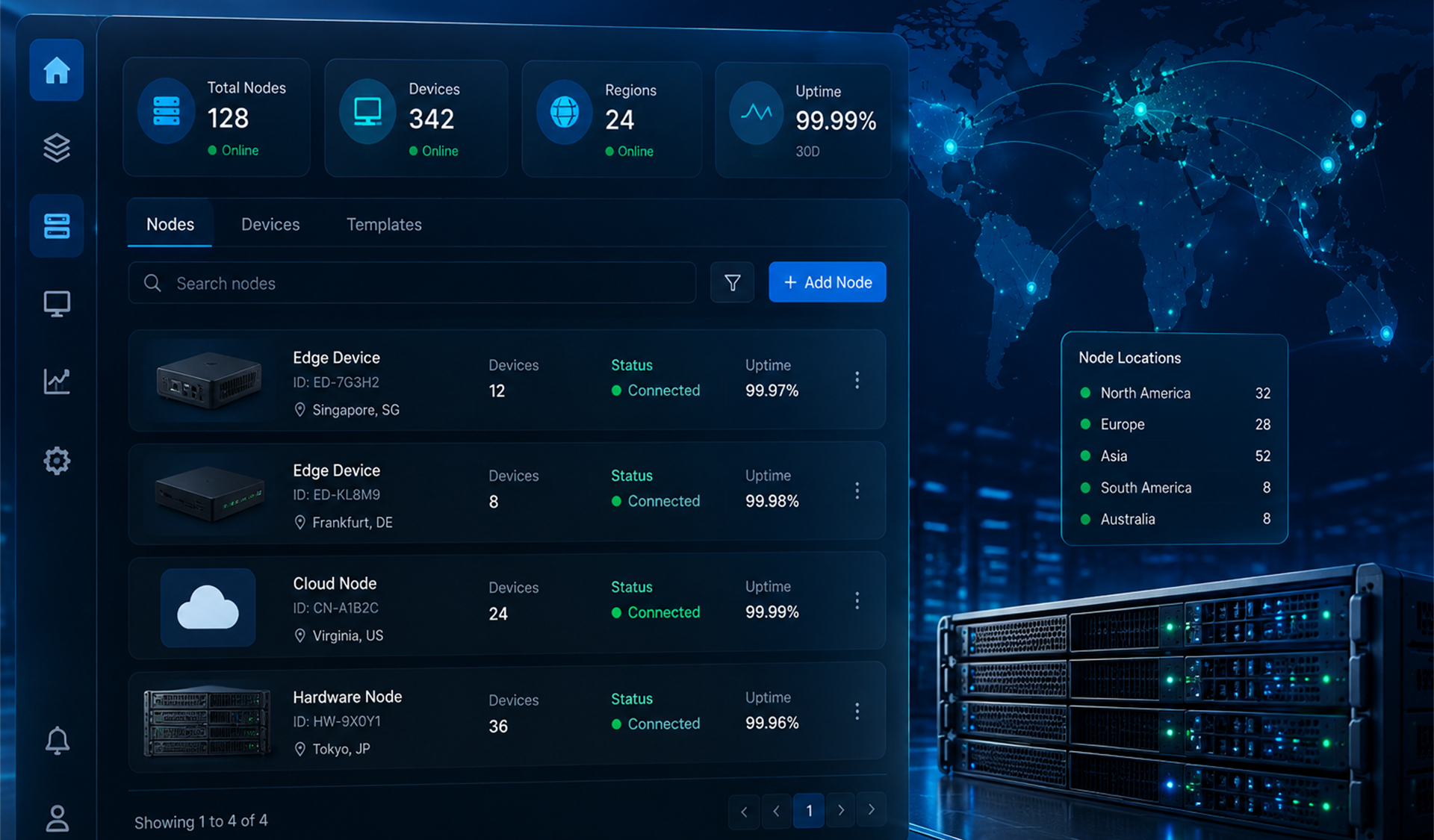Click the 99.96% uptime value
The width and height of the screenshot is (1434, 840).
pyautogui.click(x=772, y=723)
